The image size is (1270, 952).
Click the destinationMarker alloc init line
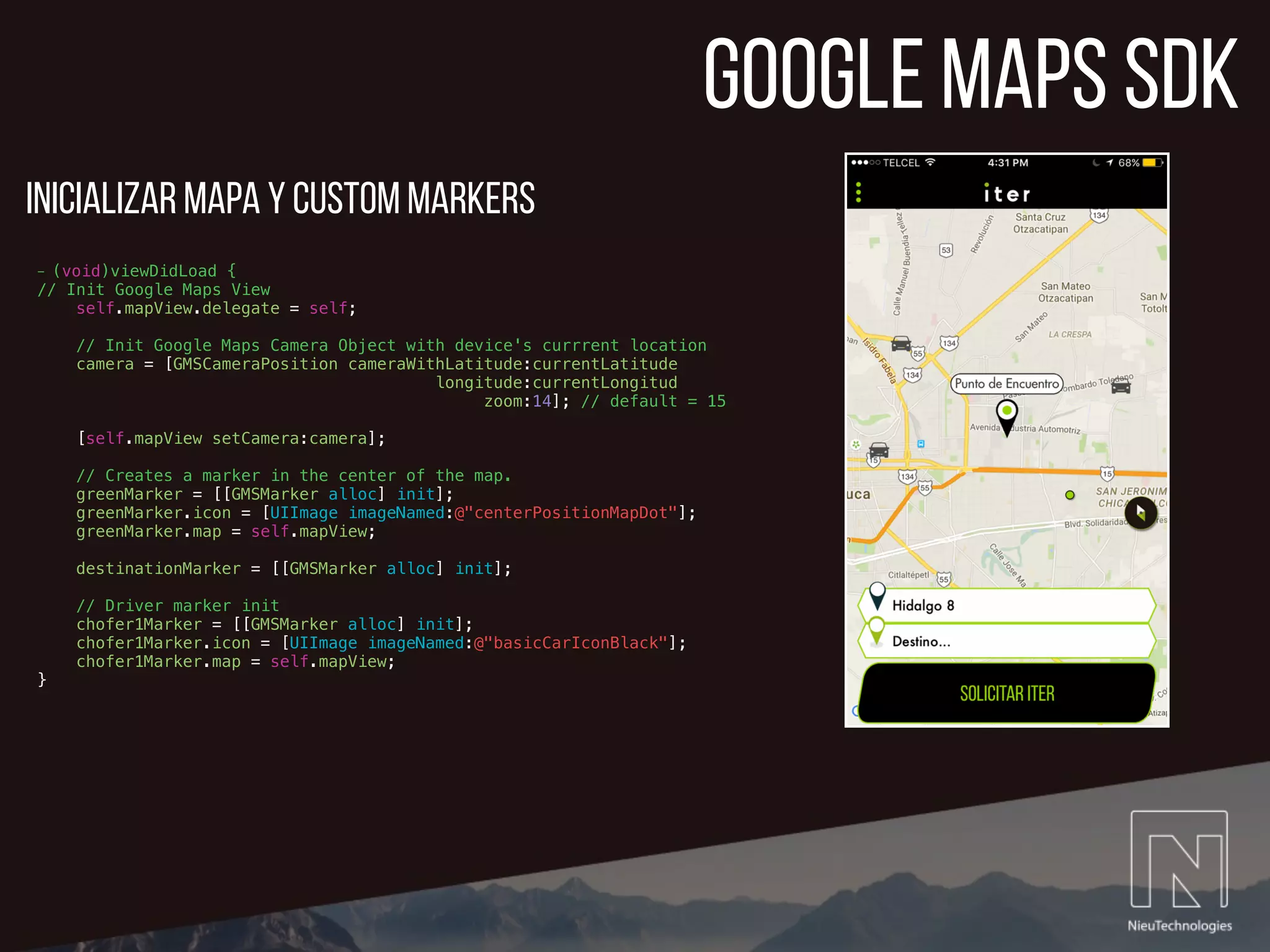tap(293, 568)
